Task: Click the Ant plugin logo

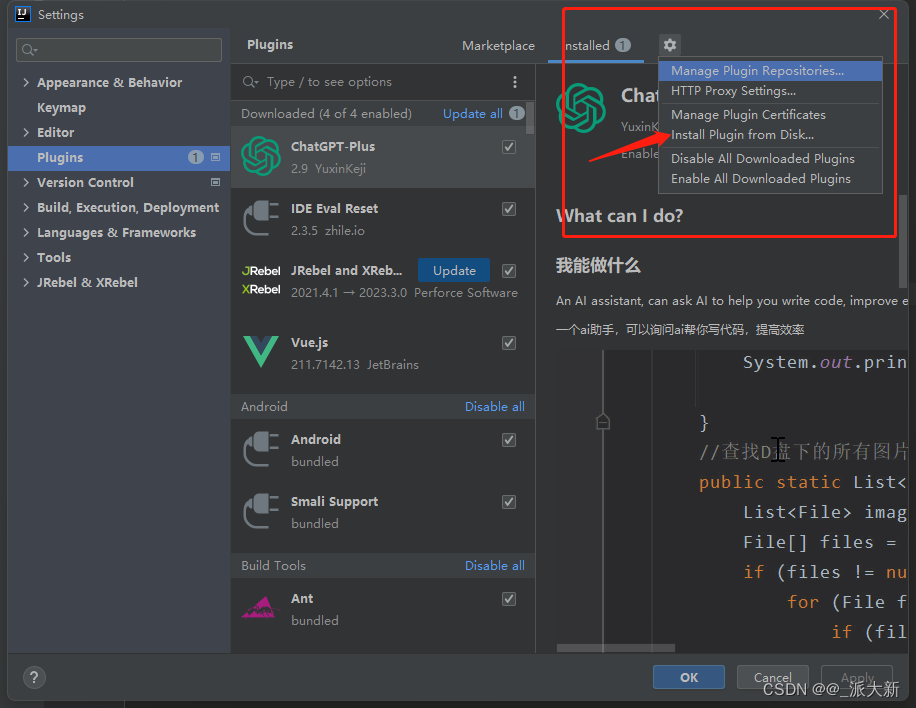Action: (x=260, y=608)
